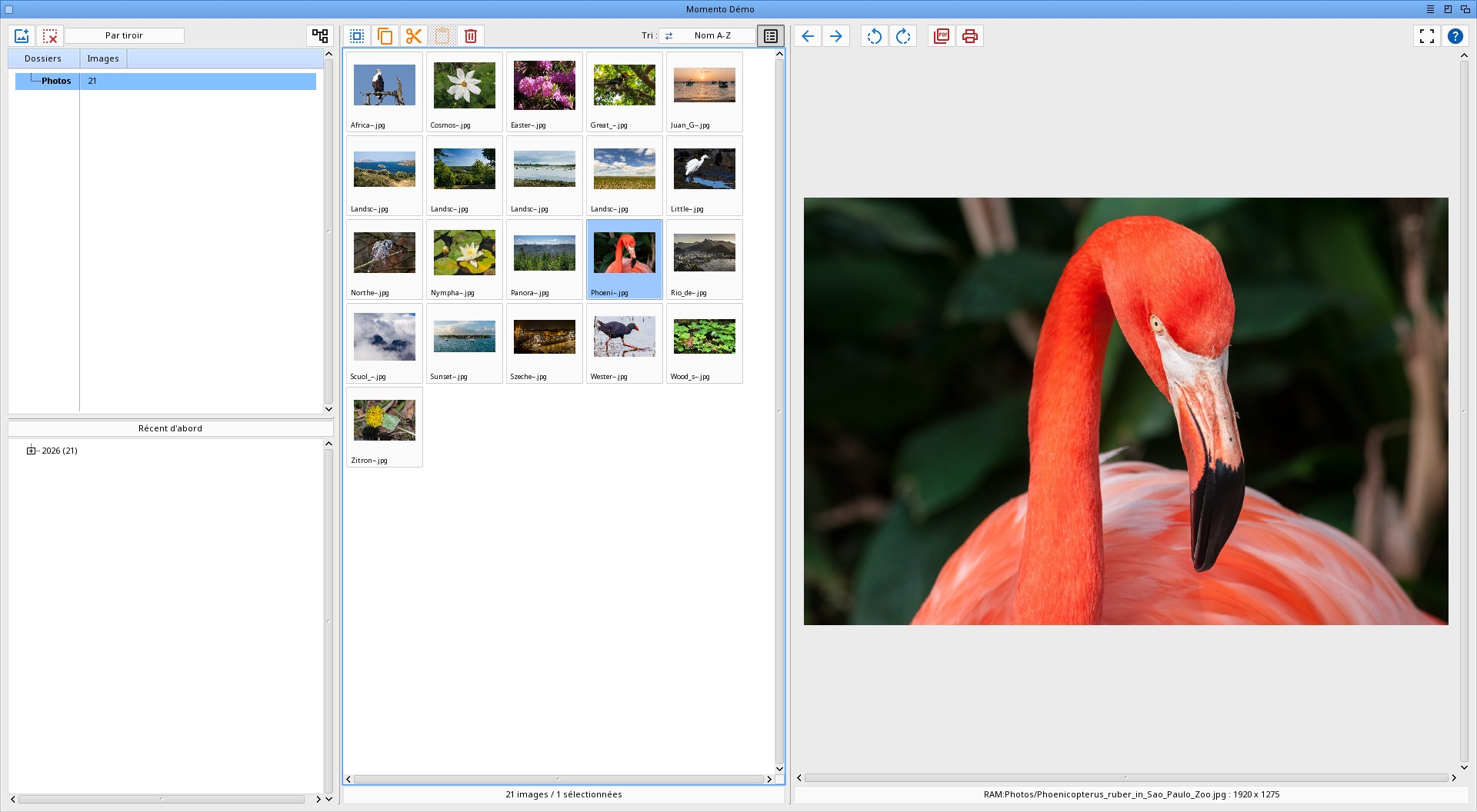The width and height of the screenshot is (1477, 812).
Task: Click the thumbnail grid horizontal scrollbar
Action: point(558,779)
